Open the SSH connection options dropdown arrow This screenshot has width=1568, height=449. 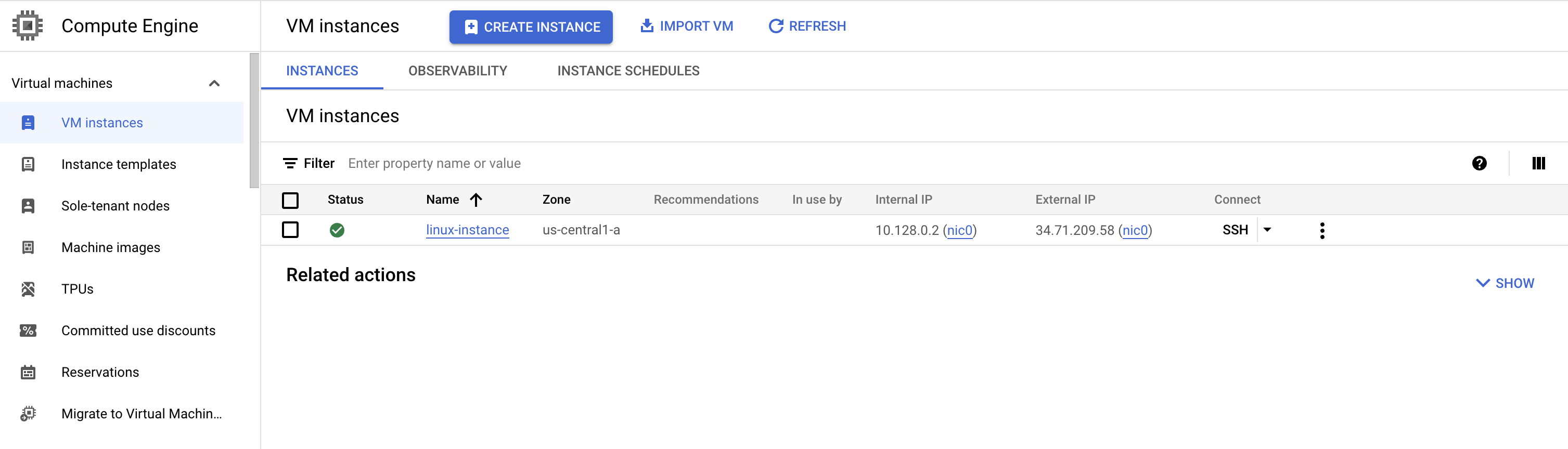1267,229
